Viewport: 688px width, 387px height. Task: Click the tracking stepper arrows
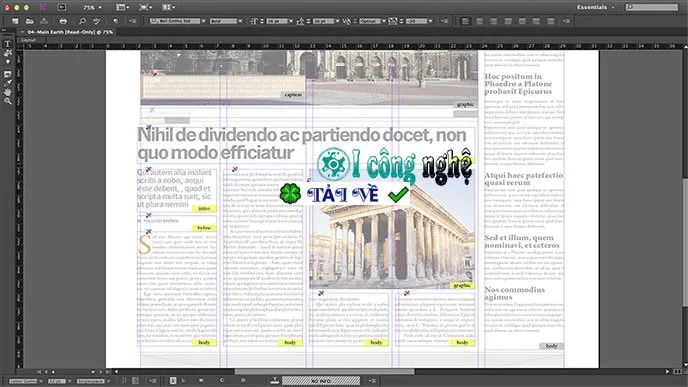click(401, 21)
